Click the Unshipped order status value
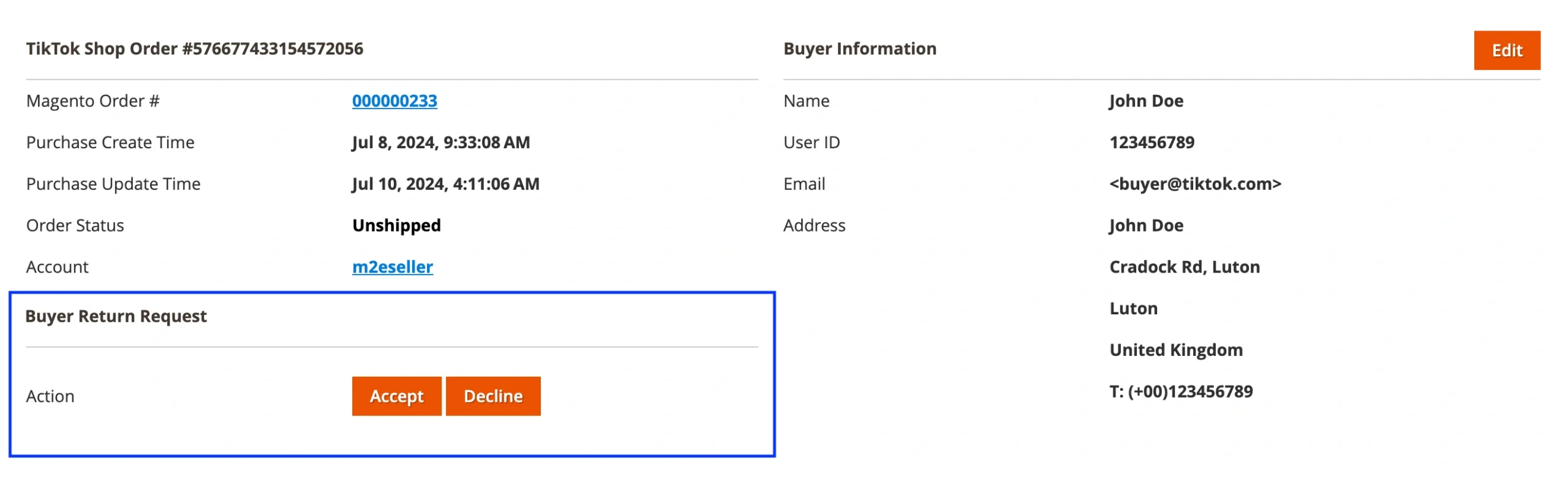 pos(396,225)
